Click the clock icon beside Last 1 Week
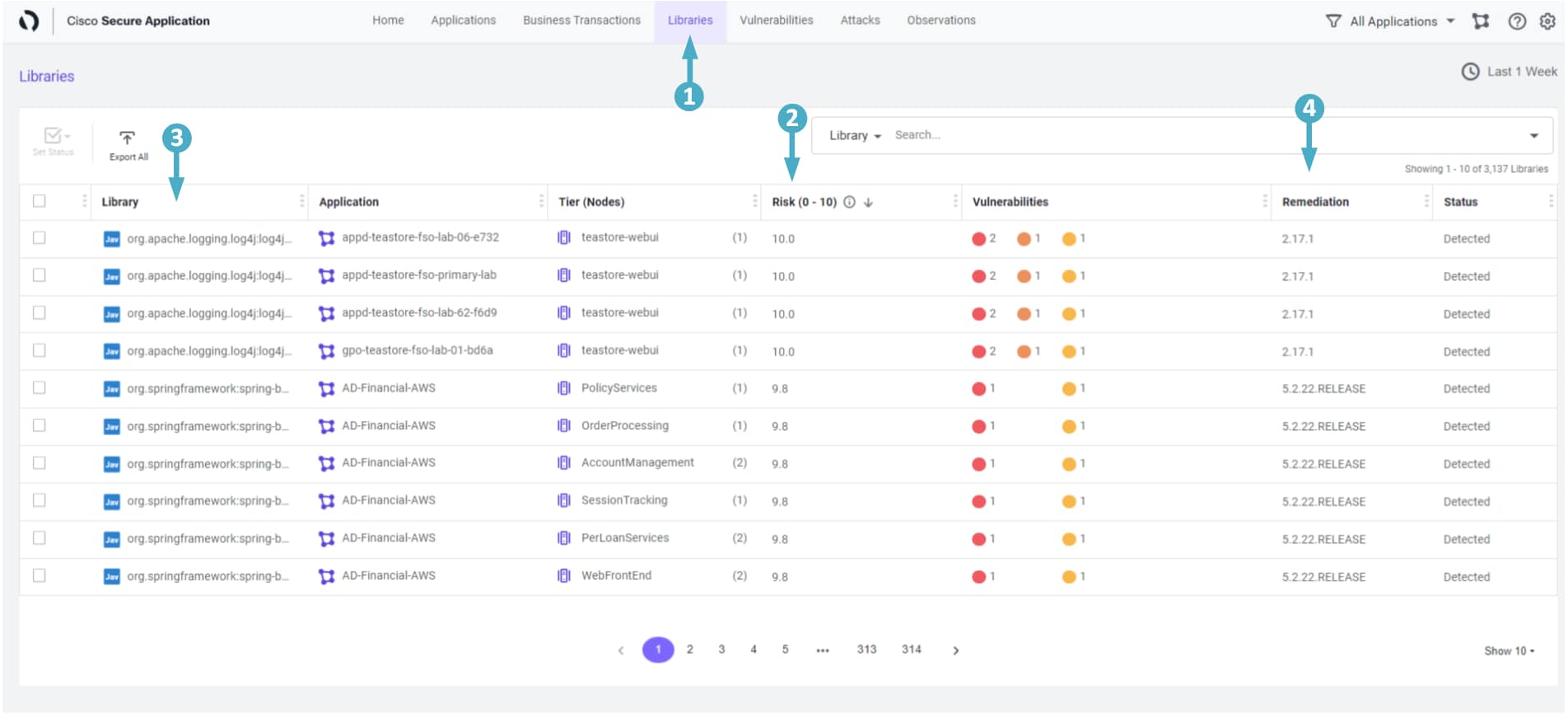The width and height of the screenshot is (1568, 715). [1470, 72]
